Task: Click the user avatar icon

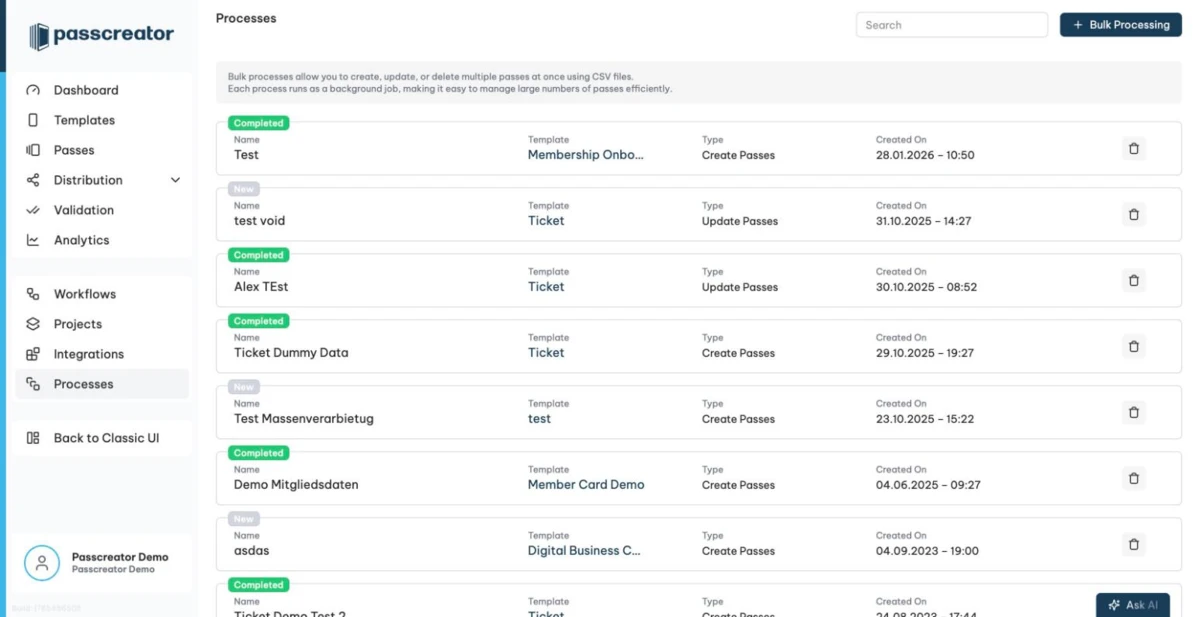Action: click(42, 563)
